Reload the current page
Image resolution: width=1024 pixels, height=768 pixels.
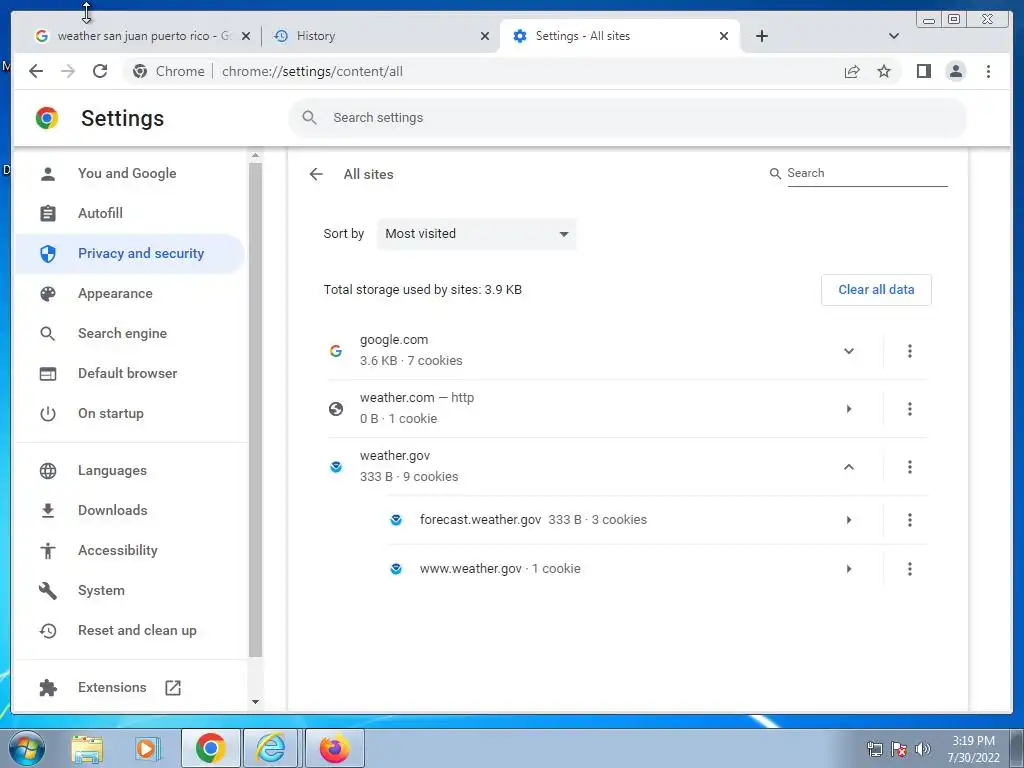click(100, 71)
